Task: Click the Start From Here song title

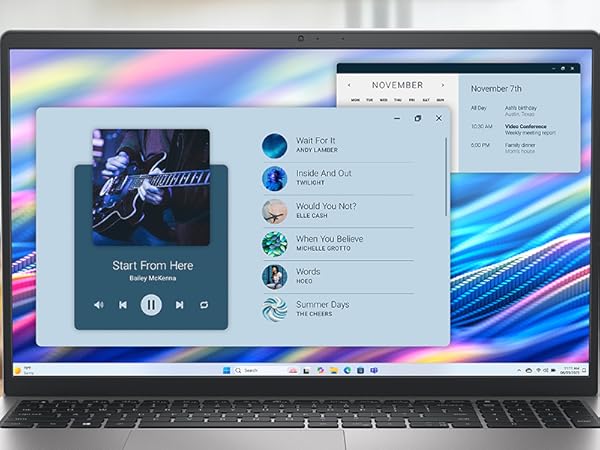Action: pos(153,266)
